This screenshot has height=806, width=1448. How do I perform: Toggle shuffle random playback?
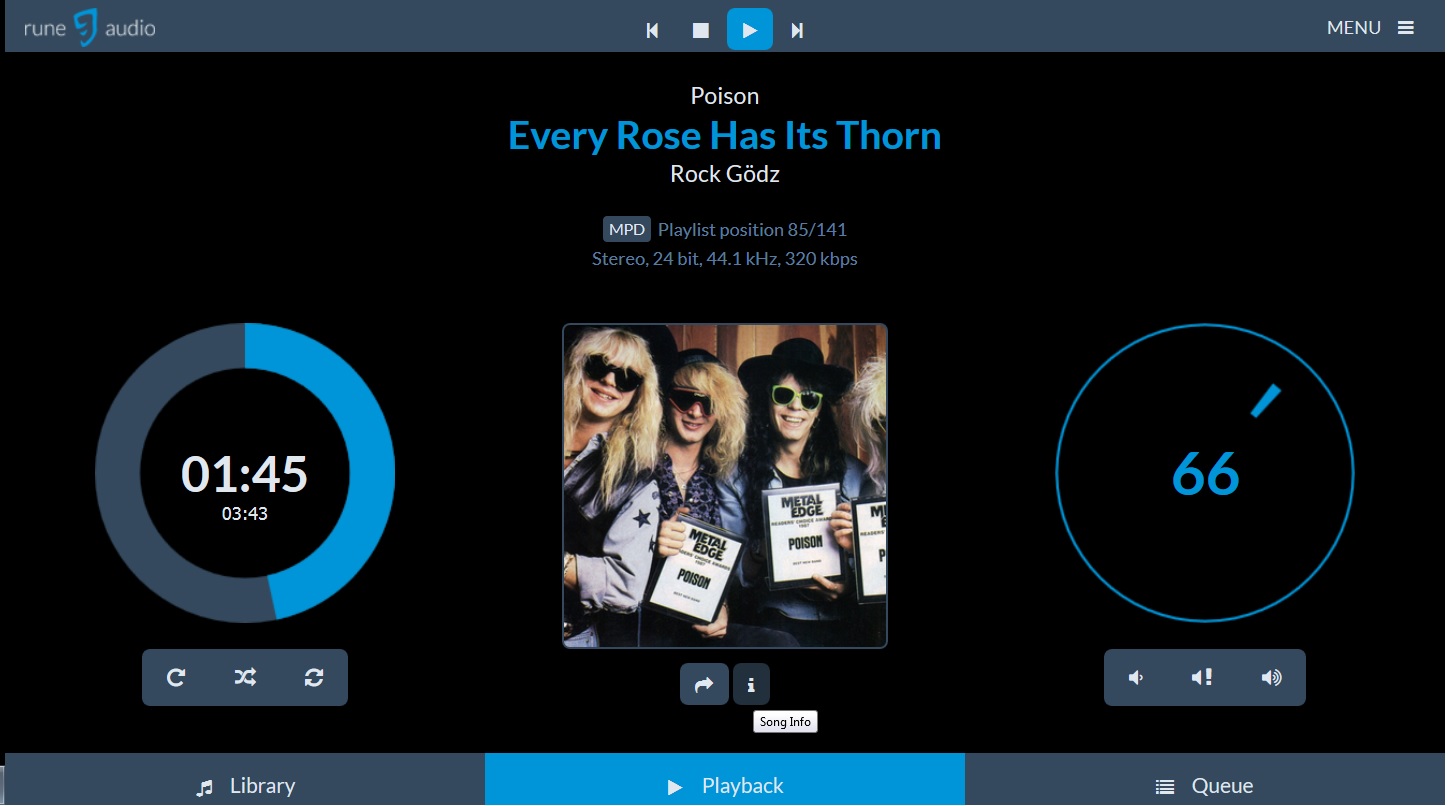click(x=245, y=678)
